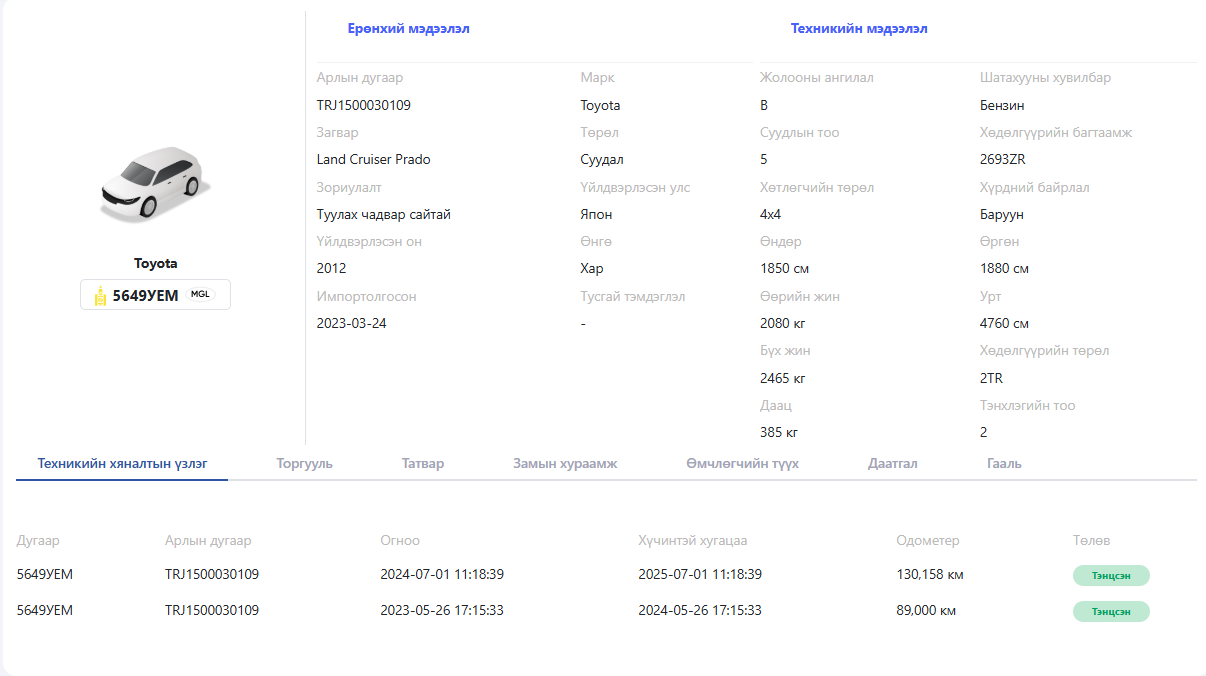Select the Техникийн хяналтын үзлэг tab
This screenshot has width=1206, height=676.
point(122,464)
